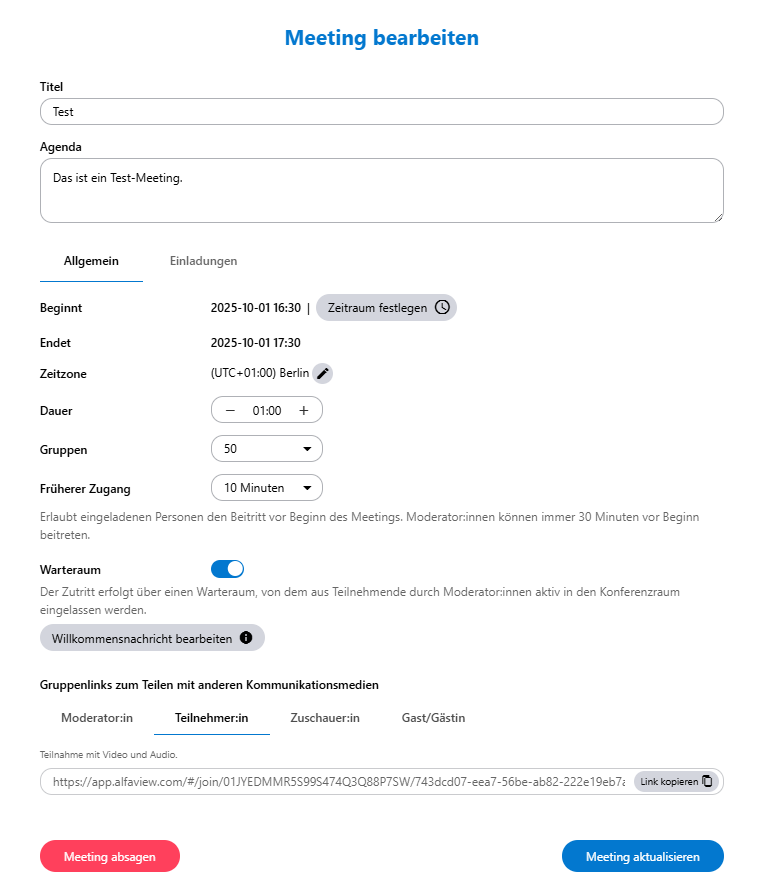Screen dimensions: 768x885
Task: Expand the Früherer Zugang dropdown
Action: click(267, 488)
